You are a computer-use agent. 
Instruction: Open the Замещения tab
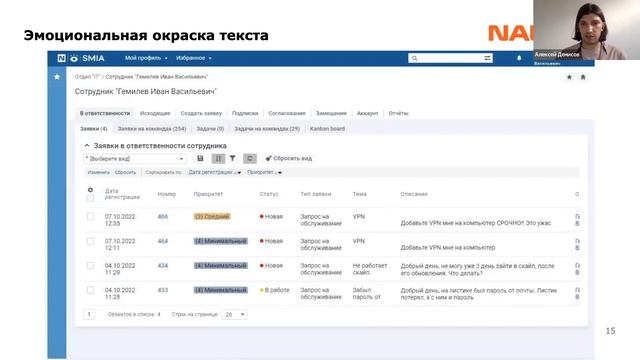coord(331,113)
